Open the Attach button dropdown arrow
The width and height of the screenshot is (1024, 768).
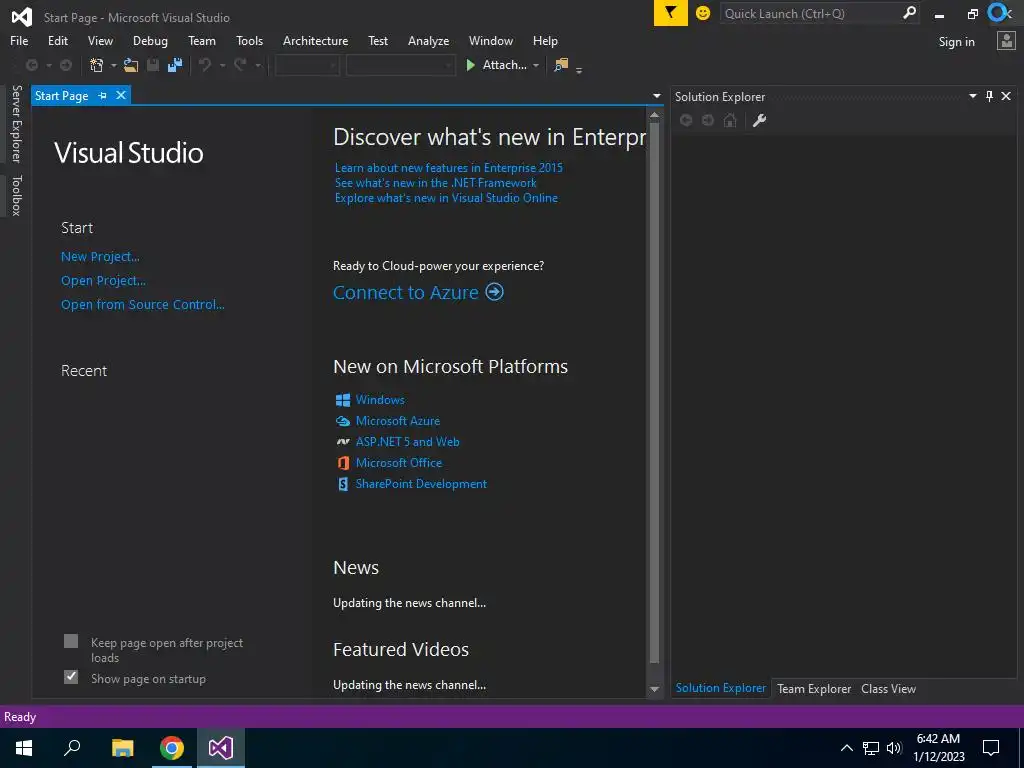536,65
